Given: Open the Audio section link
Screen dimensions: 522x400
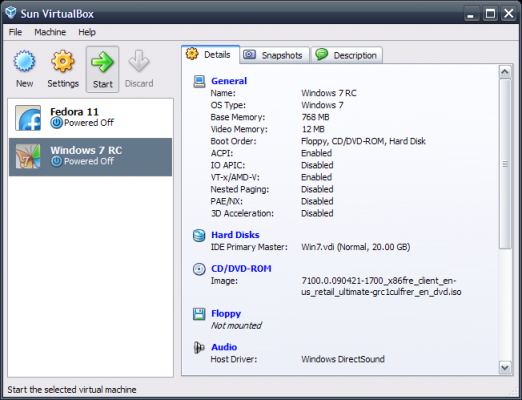Looking at the screenshot, I should coord(224,347).
